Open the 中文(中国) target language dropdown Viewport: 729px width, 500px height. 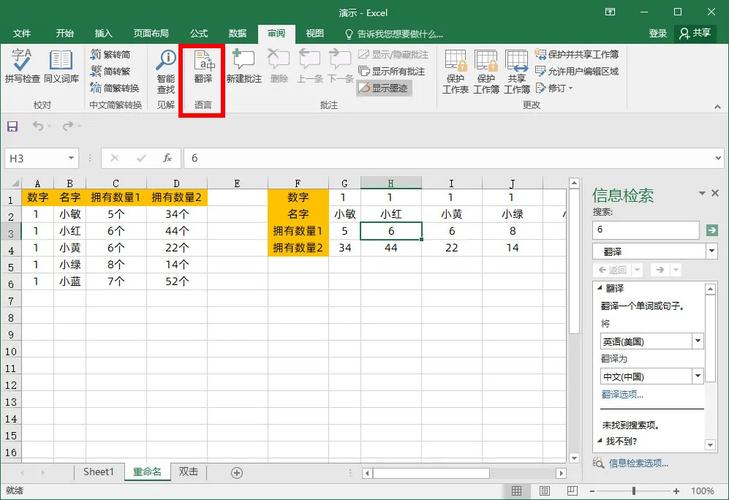tap(697, 376)
